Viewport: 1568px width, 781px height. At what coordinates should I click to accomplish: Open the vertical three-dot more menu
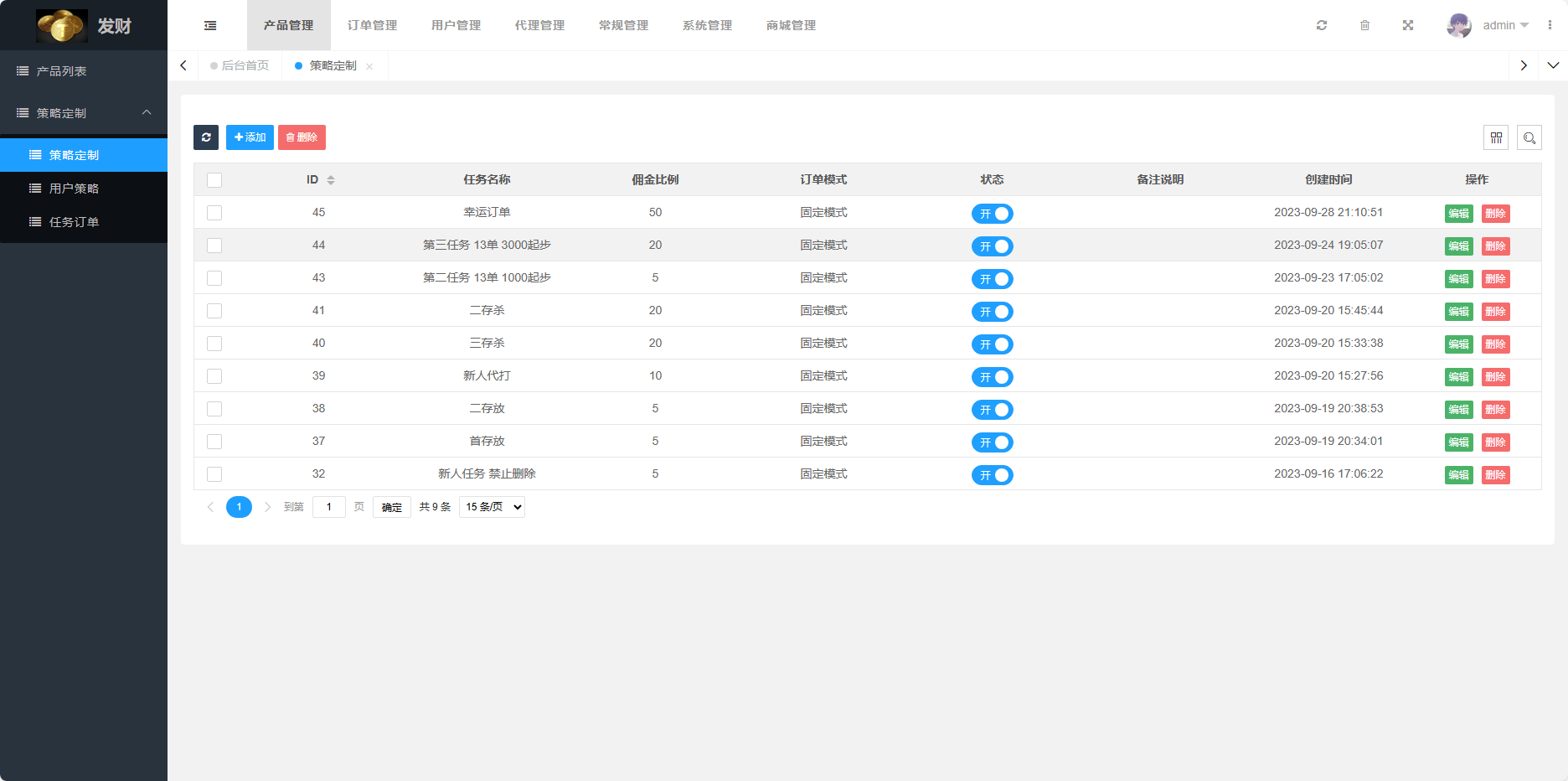1550,25
